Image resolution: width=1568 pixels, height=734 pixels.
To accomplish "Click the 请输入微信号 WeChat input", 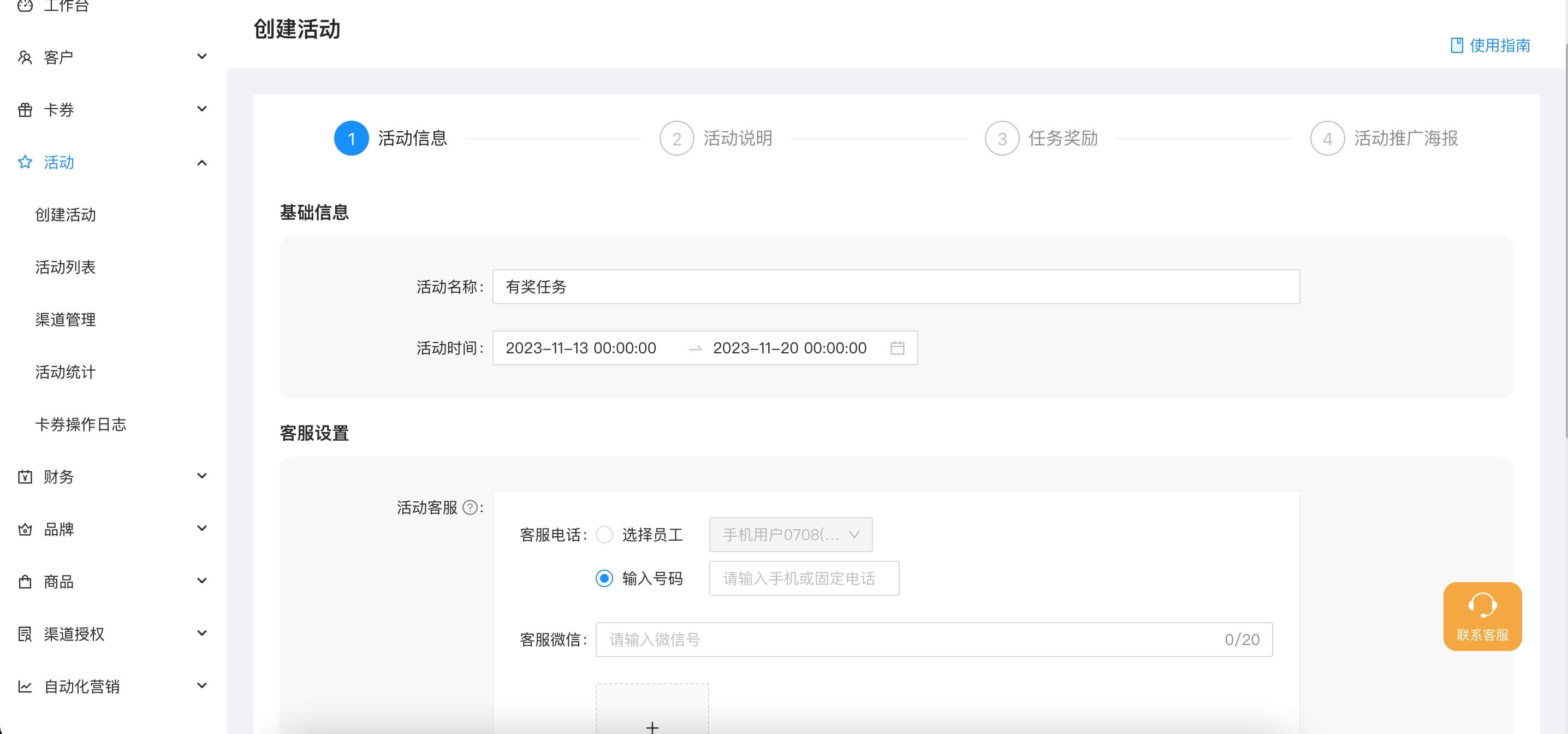I will click(934, 640).
